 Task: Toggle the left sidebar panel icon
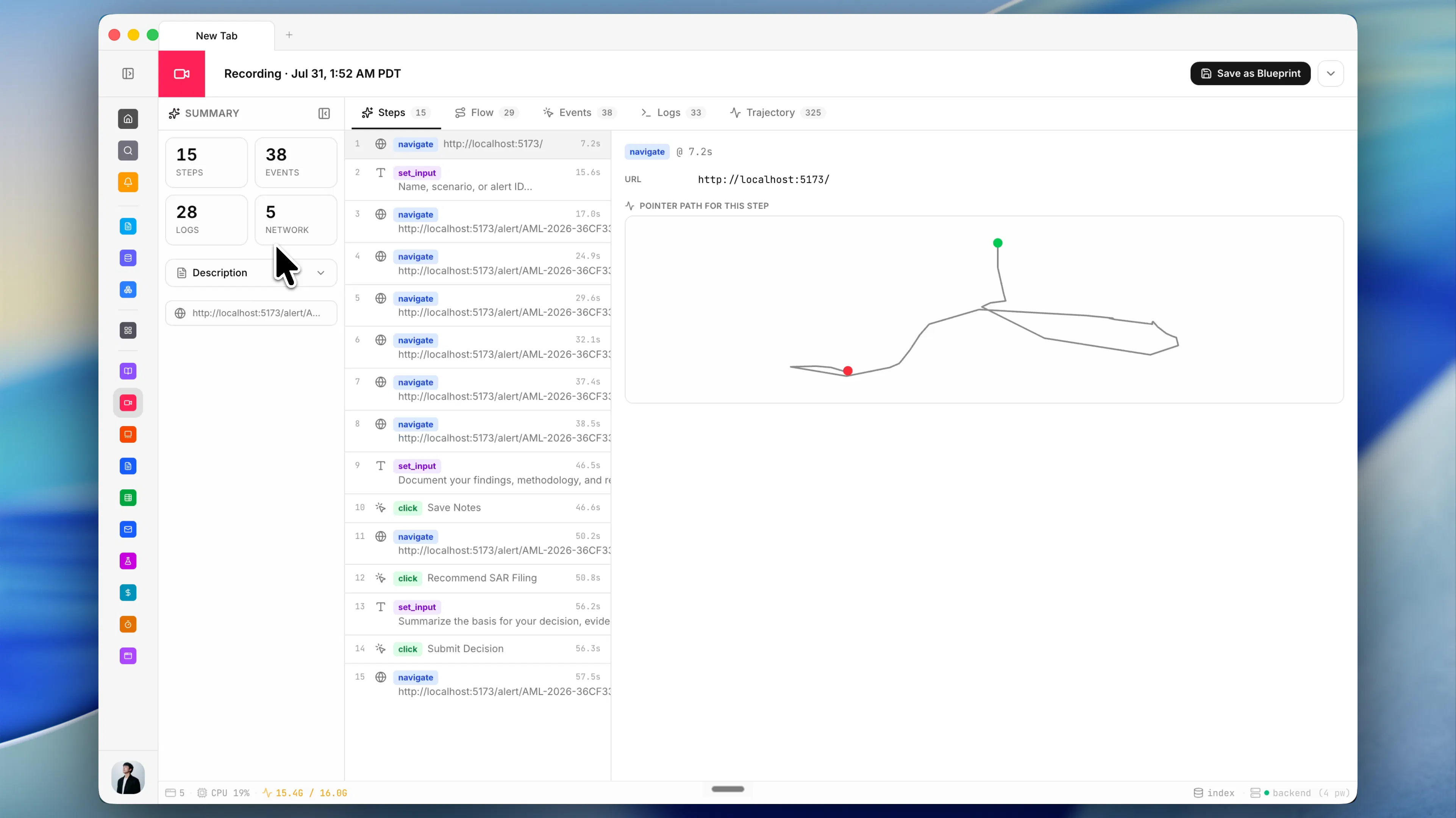click(128, 73)
